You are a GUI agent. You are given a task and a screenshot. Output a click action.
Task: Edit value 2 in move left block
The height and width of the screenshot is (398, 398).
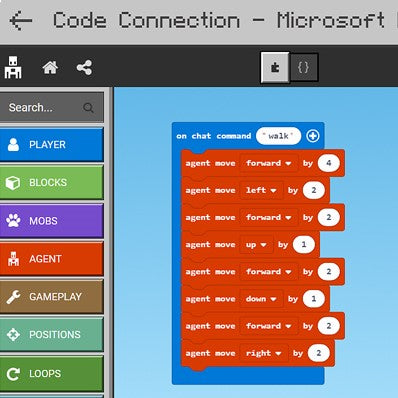click(314, 190)
